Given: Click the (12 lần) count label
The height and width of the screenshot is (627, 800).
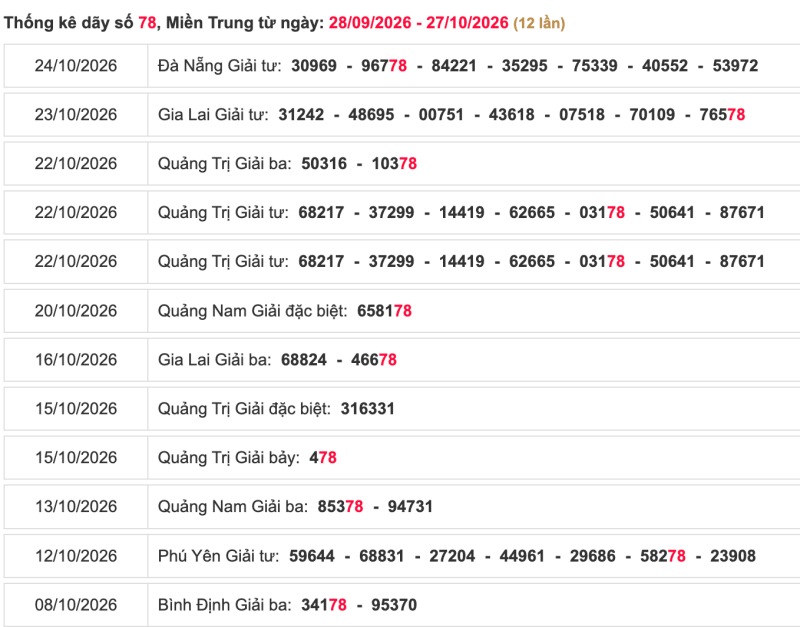Looking at the screenshot, I should click(x=539, y=23).
